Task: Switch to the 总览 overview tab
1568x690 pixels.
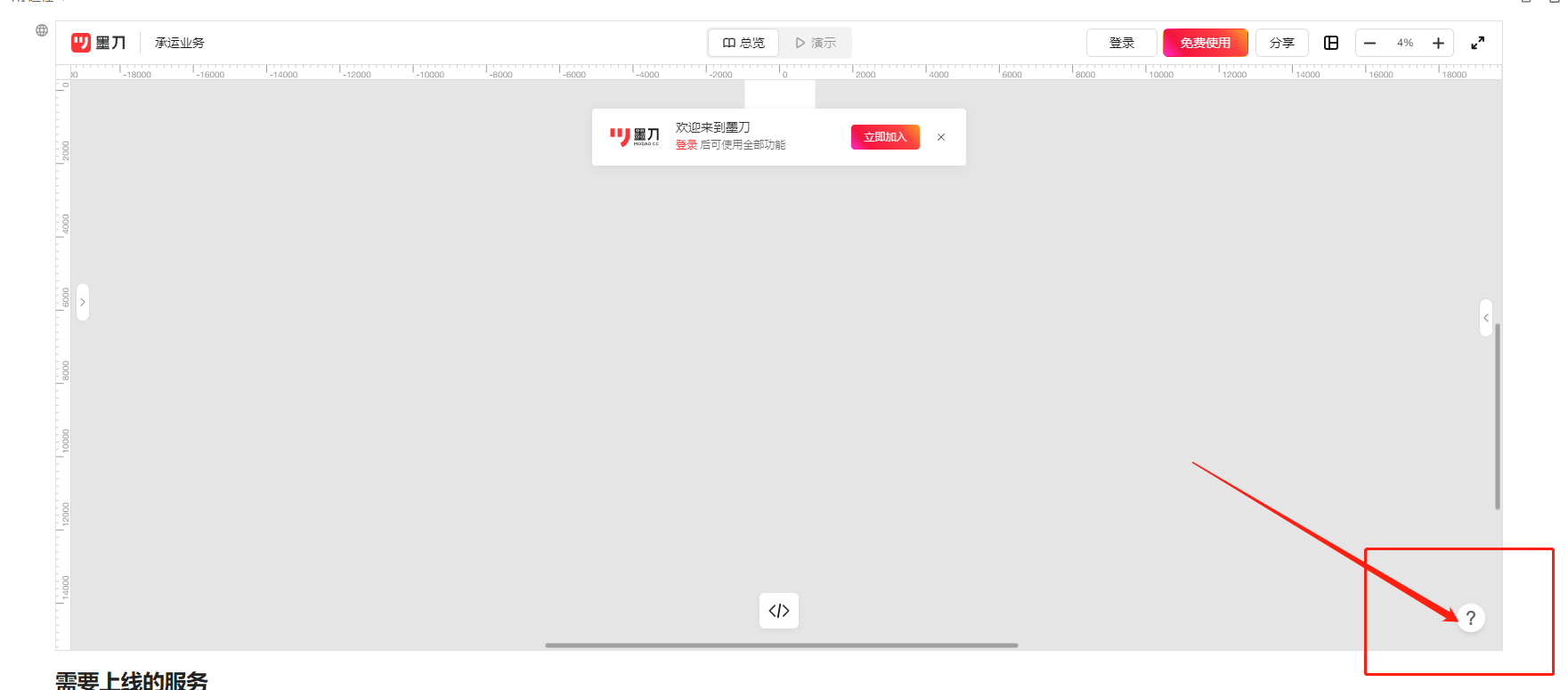Action: (x=743, y=43)
